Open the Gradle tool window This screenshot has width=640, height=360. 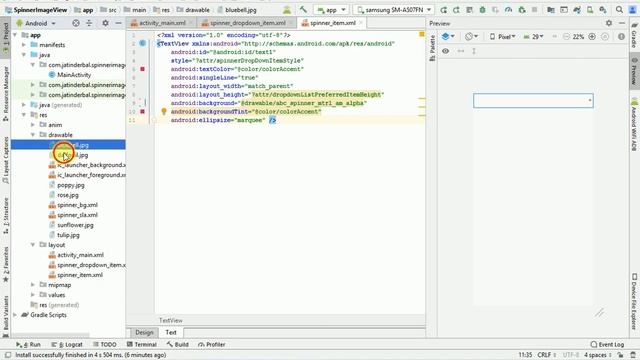634,36
